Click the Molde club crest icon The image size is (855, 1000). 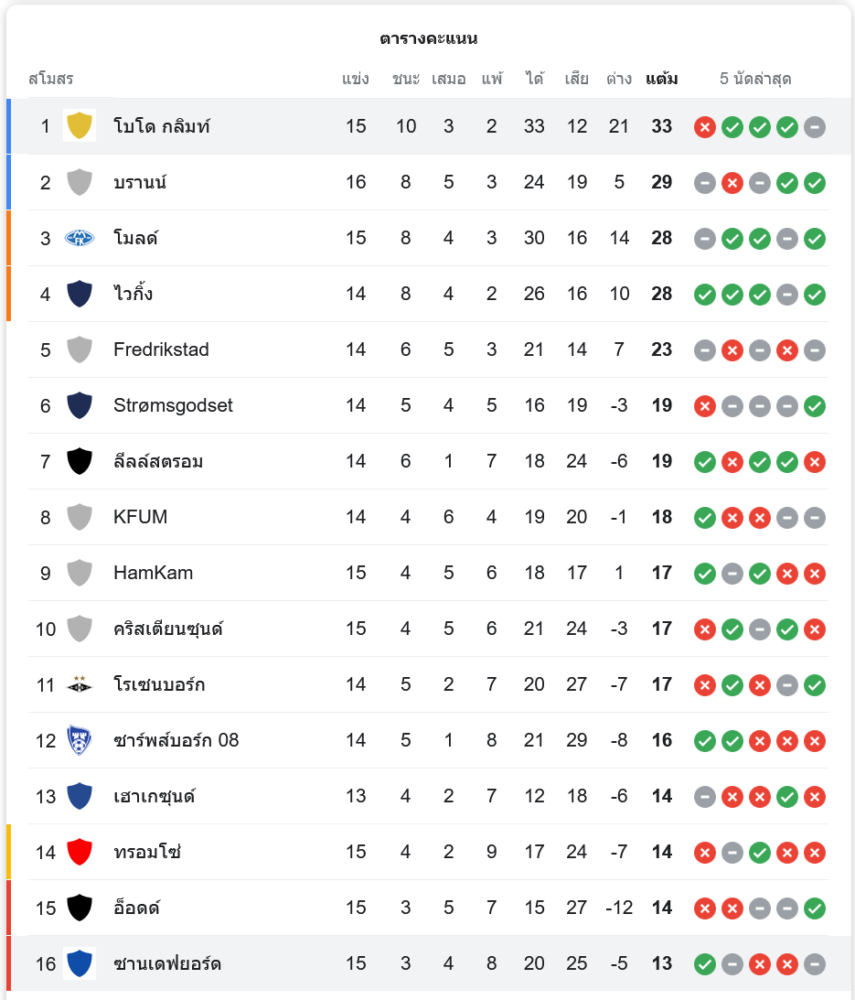(79, 238)
